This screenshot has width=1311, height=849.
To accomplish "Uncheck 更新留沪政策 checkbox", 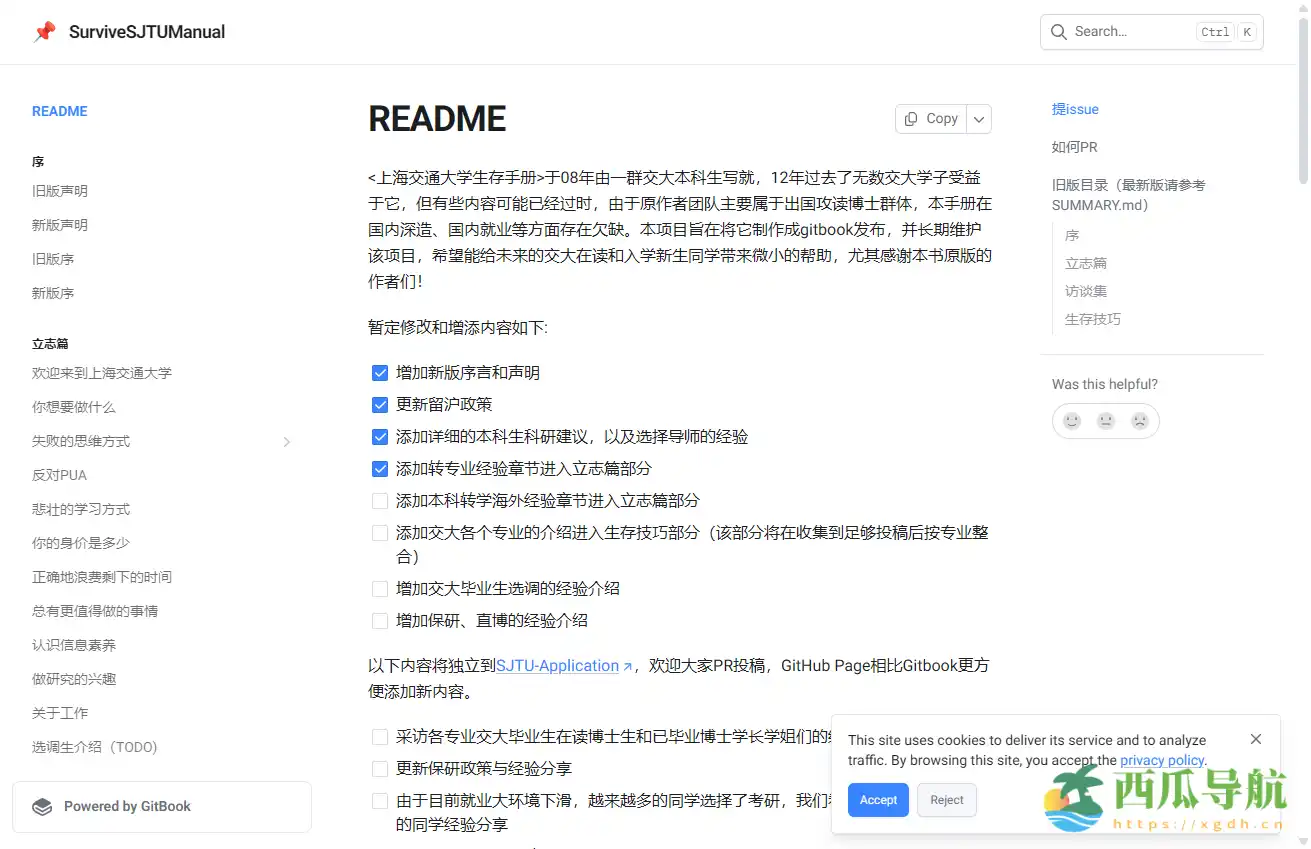I will point(380,404).
